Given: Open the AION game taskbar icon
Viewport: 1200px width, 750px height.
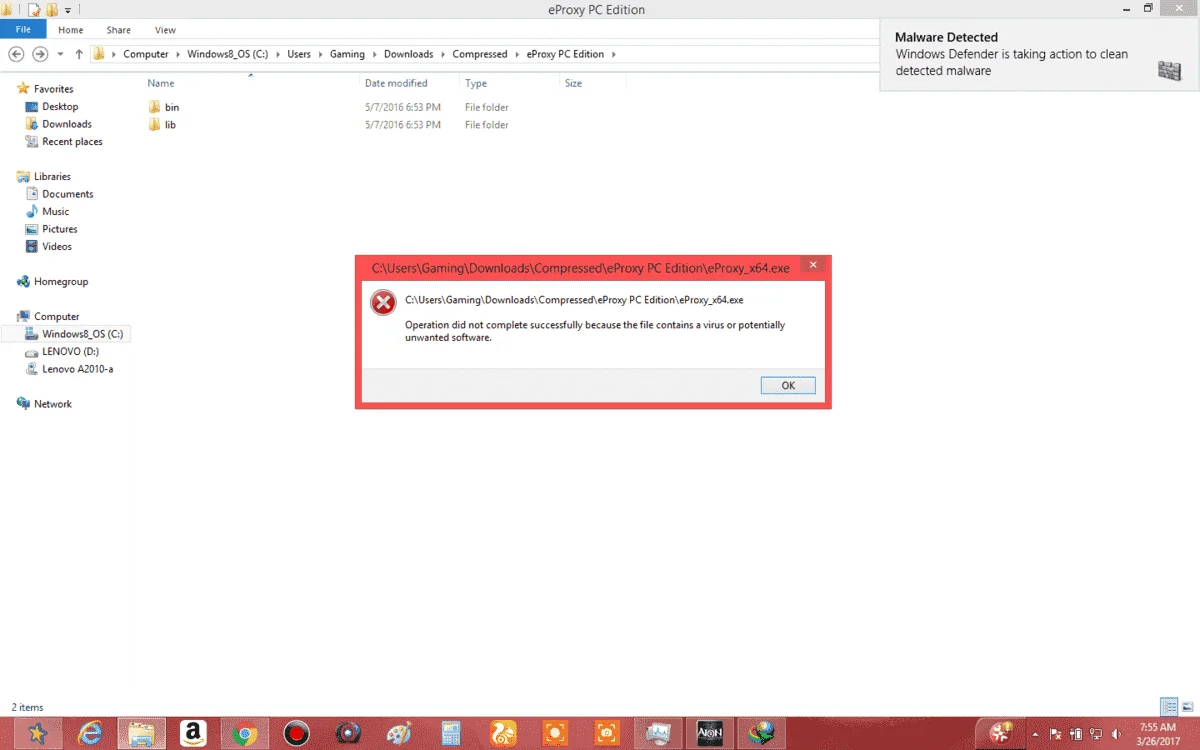Looking at the screenshot, I should [709, 734].
